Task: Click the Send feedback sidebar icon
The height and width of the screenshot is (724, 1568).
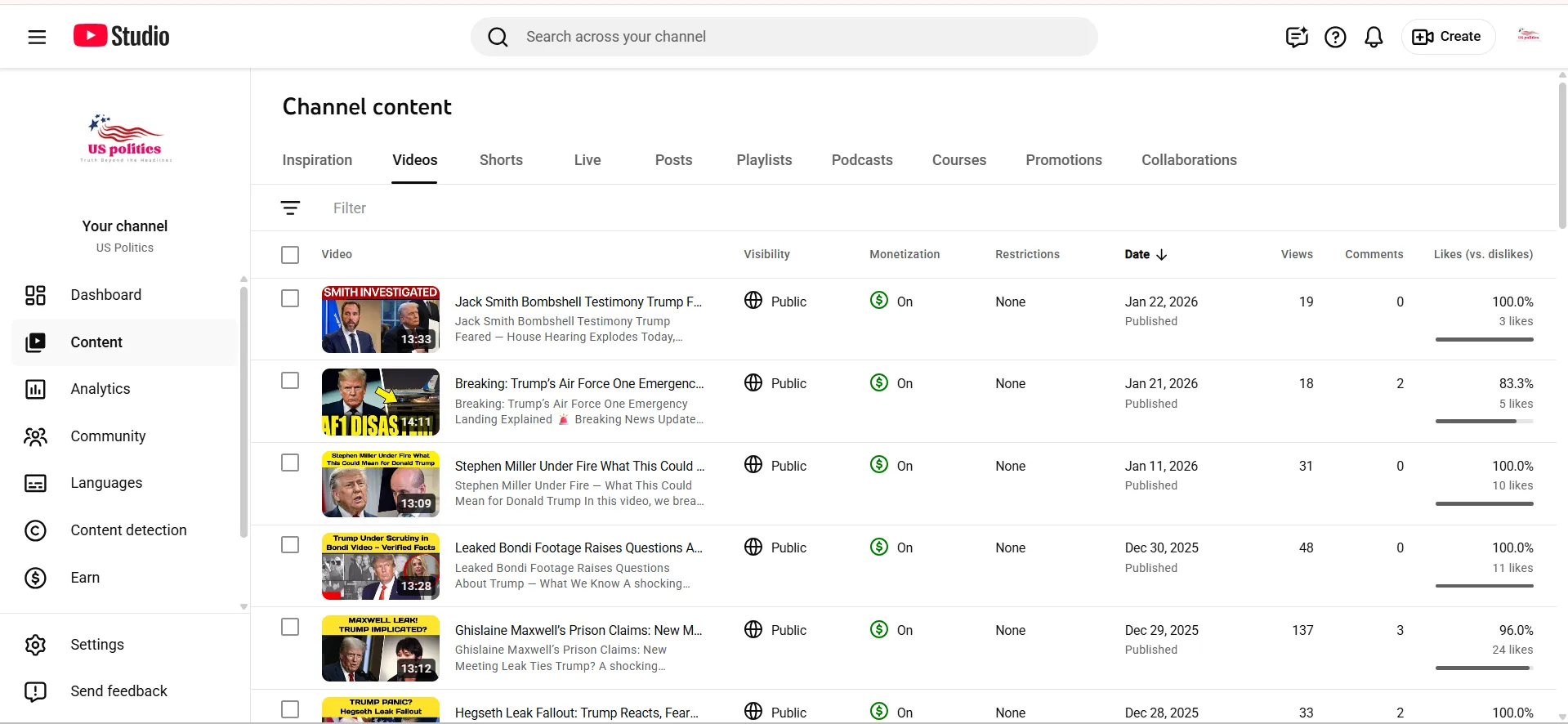Action: [x=35, y=691]
